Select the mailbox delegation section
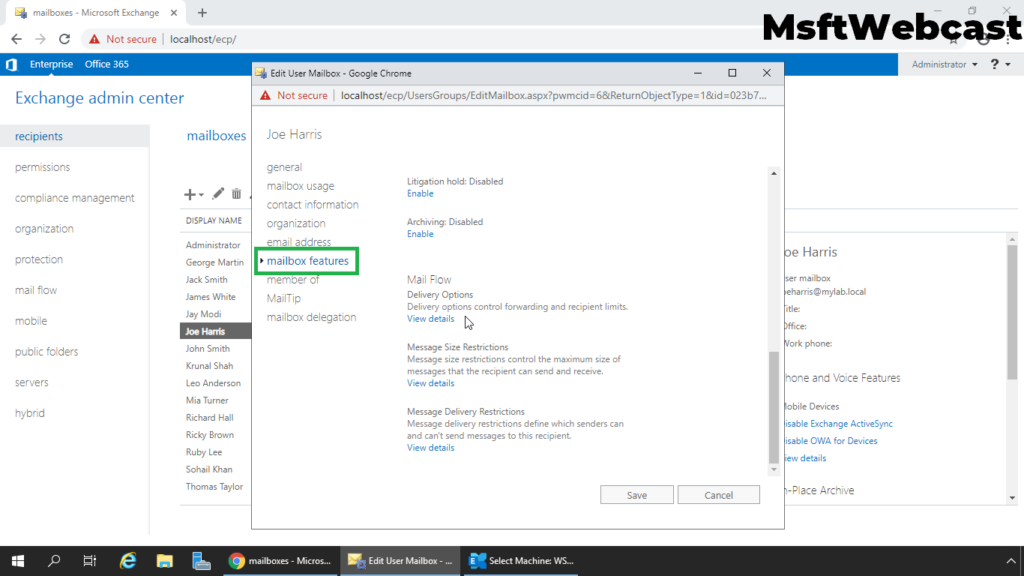1024x576 pixels. [x=312, y=317]
